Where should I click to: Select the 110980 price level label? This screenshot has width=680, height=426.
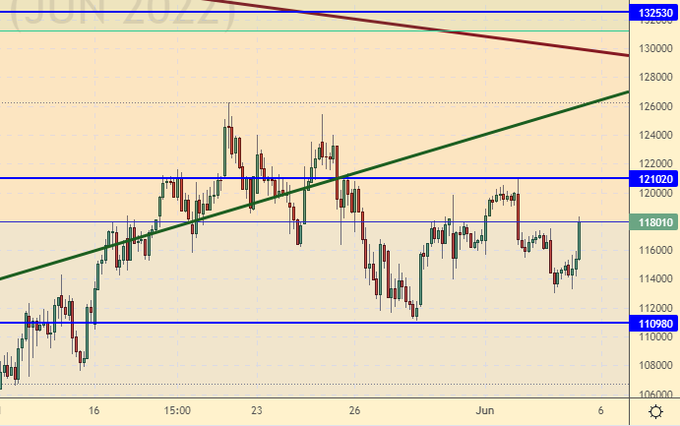[654, 323]
